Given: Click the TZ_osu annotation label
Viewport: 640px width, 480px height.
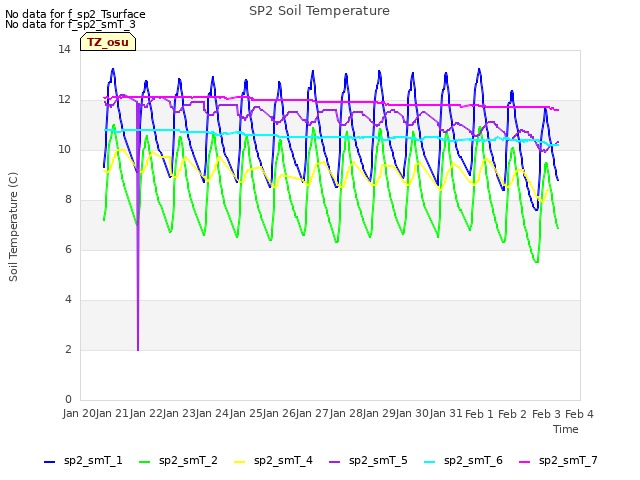Looking at the screenshot, I should coord(108,42).
